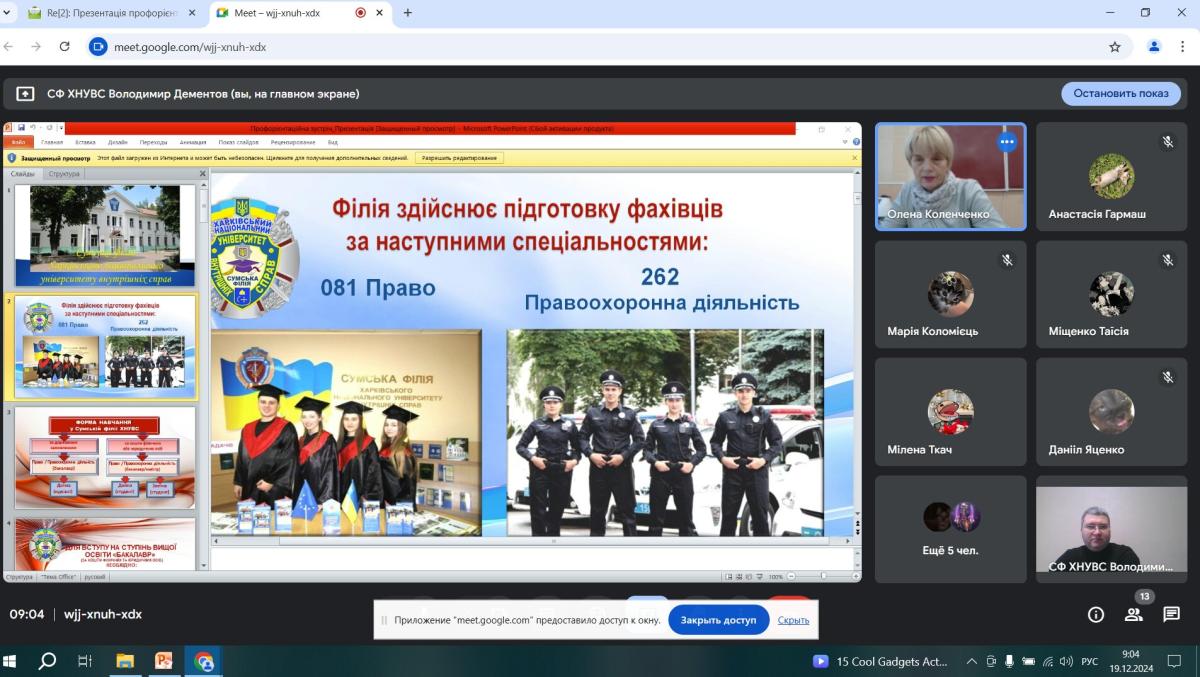Click the Chrome profile avatar icon
Viewport: 1200px width, 677px height.
point(1154,46)
